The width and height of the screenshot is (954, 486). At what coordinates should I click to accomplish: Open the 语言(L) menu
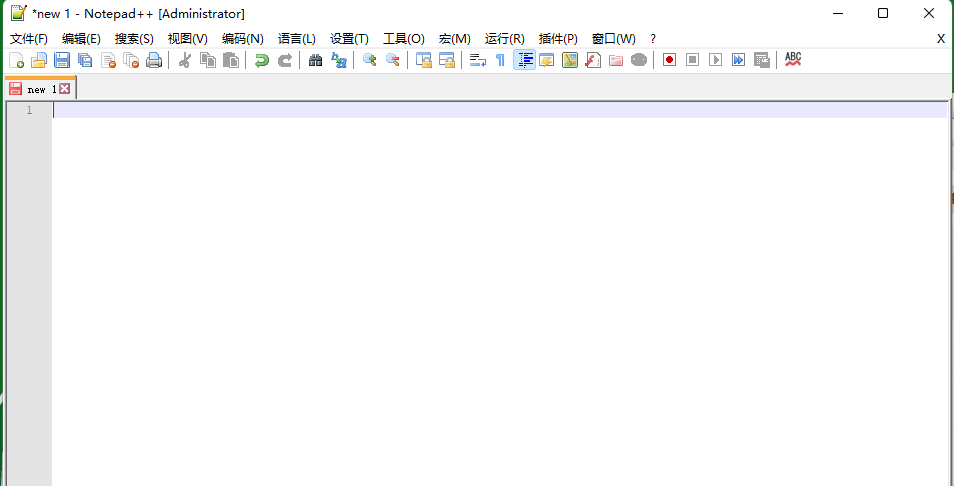point(297,39)
